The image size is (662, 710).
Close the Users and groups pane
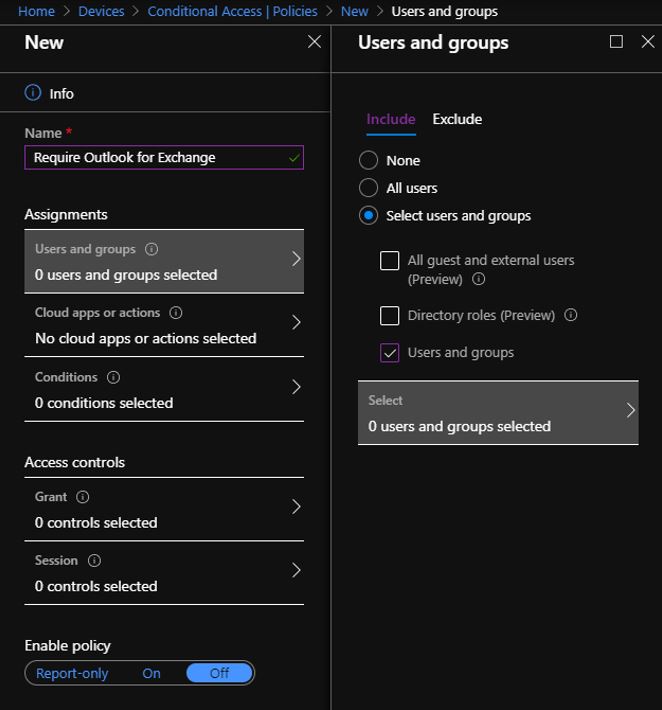[x=648, y=42]
